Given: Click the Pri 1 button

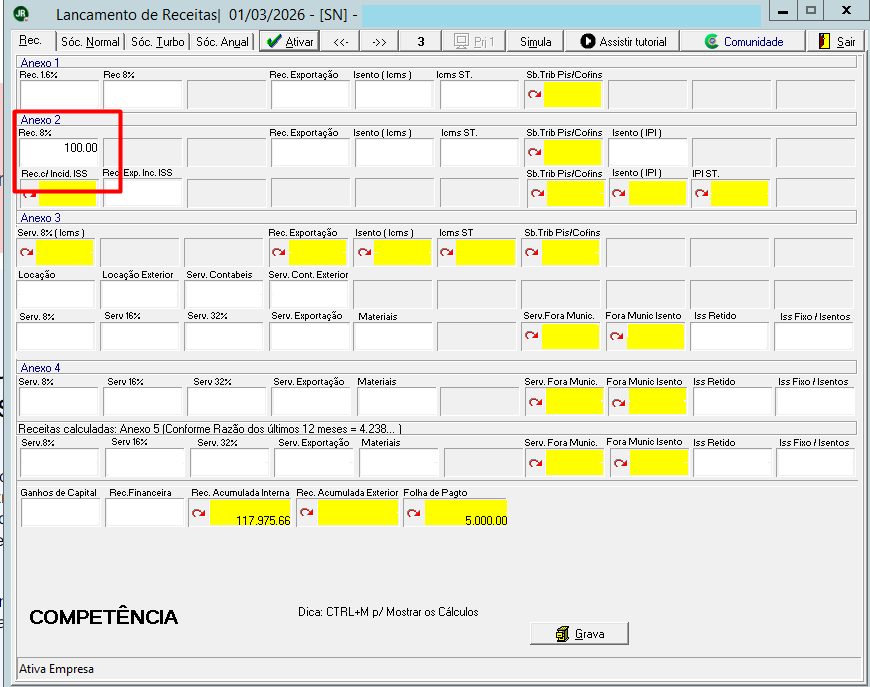Looking at the screenshot, I should point(473,42).
